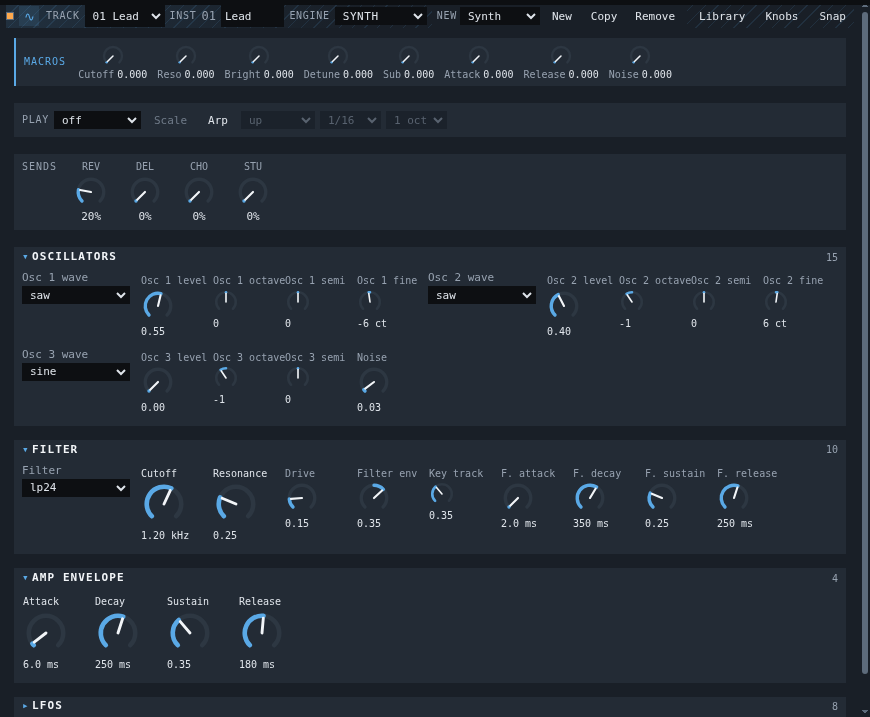The height and width of the screenshot is (717, 870).
Task: Click the Noise macro knob
Action: (x=640, y=57)
